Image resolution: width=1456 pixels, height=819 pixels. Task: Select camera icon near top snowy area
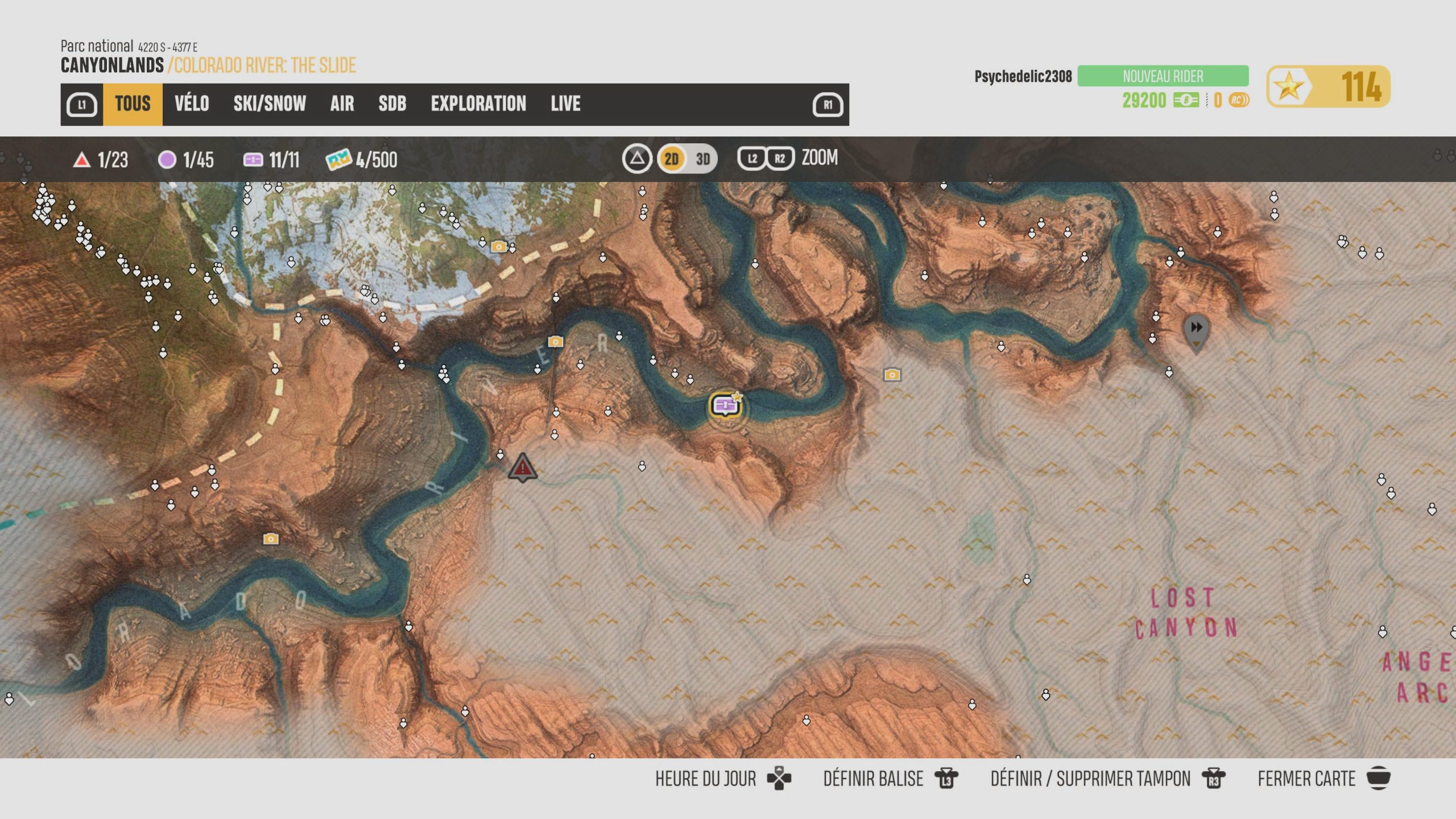pos(499,246)
